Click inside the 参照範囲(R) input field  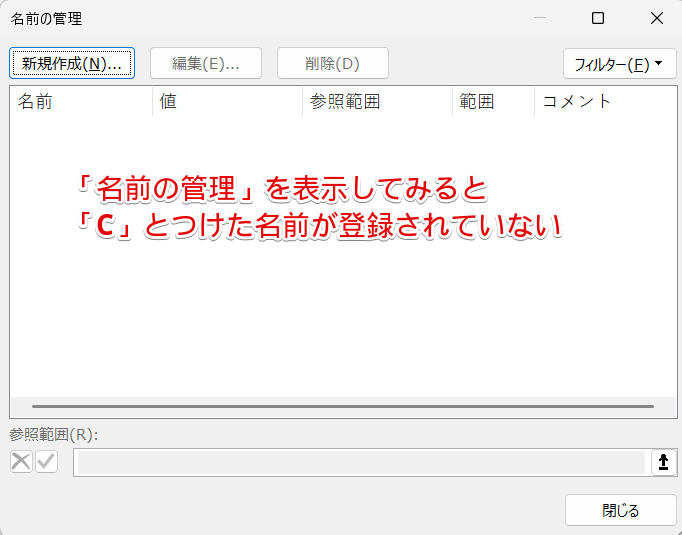point(361,462)
